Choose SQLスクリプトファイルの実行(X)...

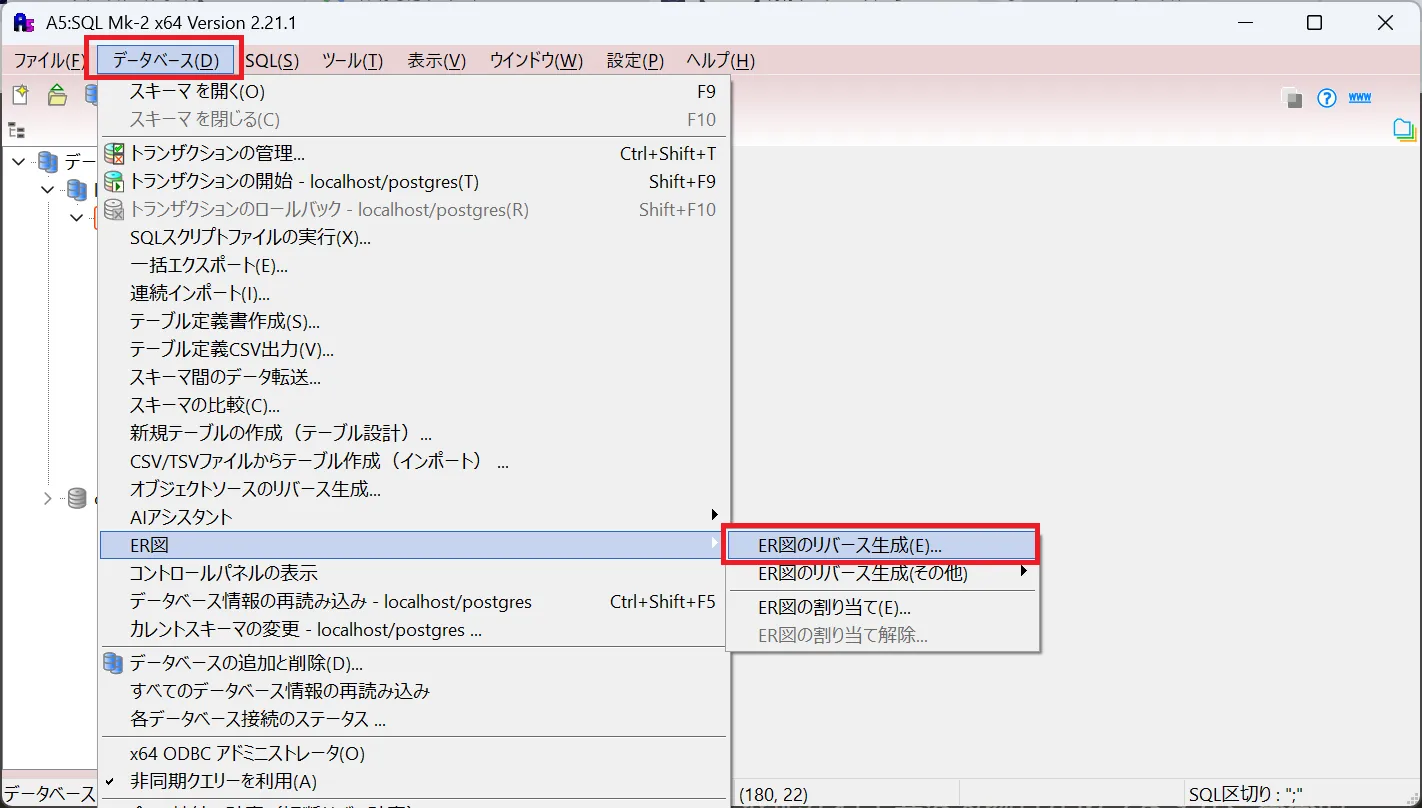point(414,238)
